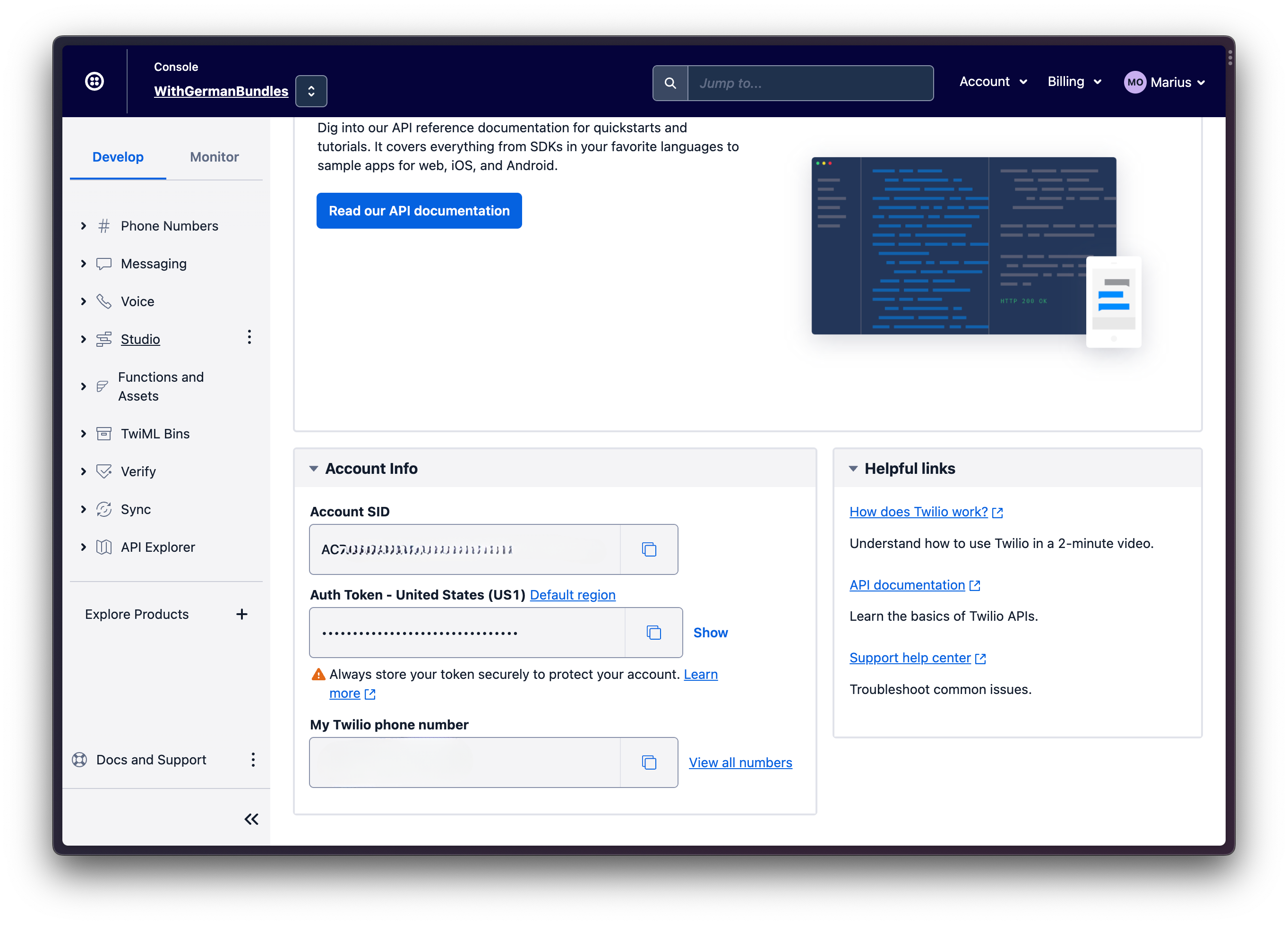
Task: Click the Messaging chat bubble icon
Action: point(103,264)
